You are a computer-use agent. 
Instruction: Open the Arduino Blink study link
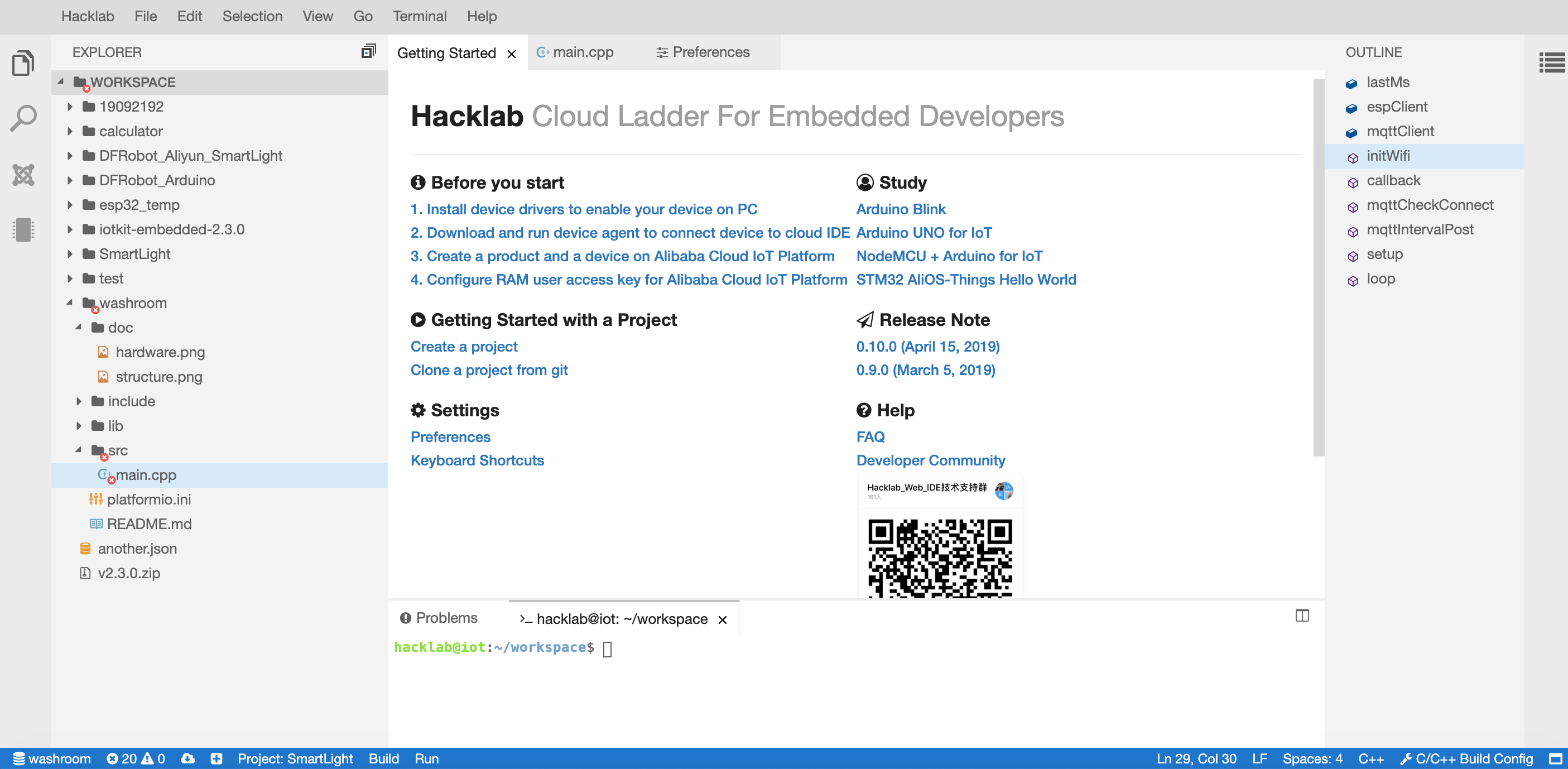coord(901,209)
